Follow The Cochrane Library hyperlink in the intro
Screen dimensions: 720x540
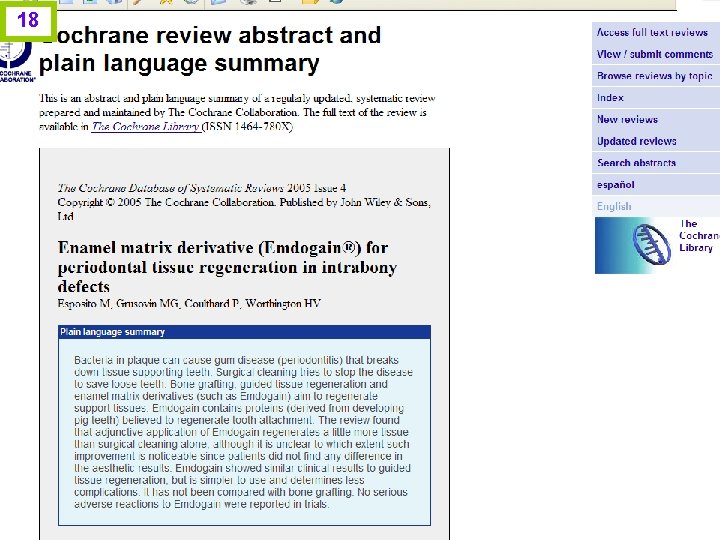pyautogui.click(x=146, y=127)
